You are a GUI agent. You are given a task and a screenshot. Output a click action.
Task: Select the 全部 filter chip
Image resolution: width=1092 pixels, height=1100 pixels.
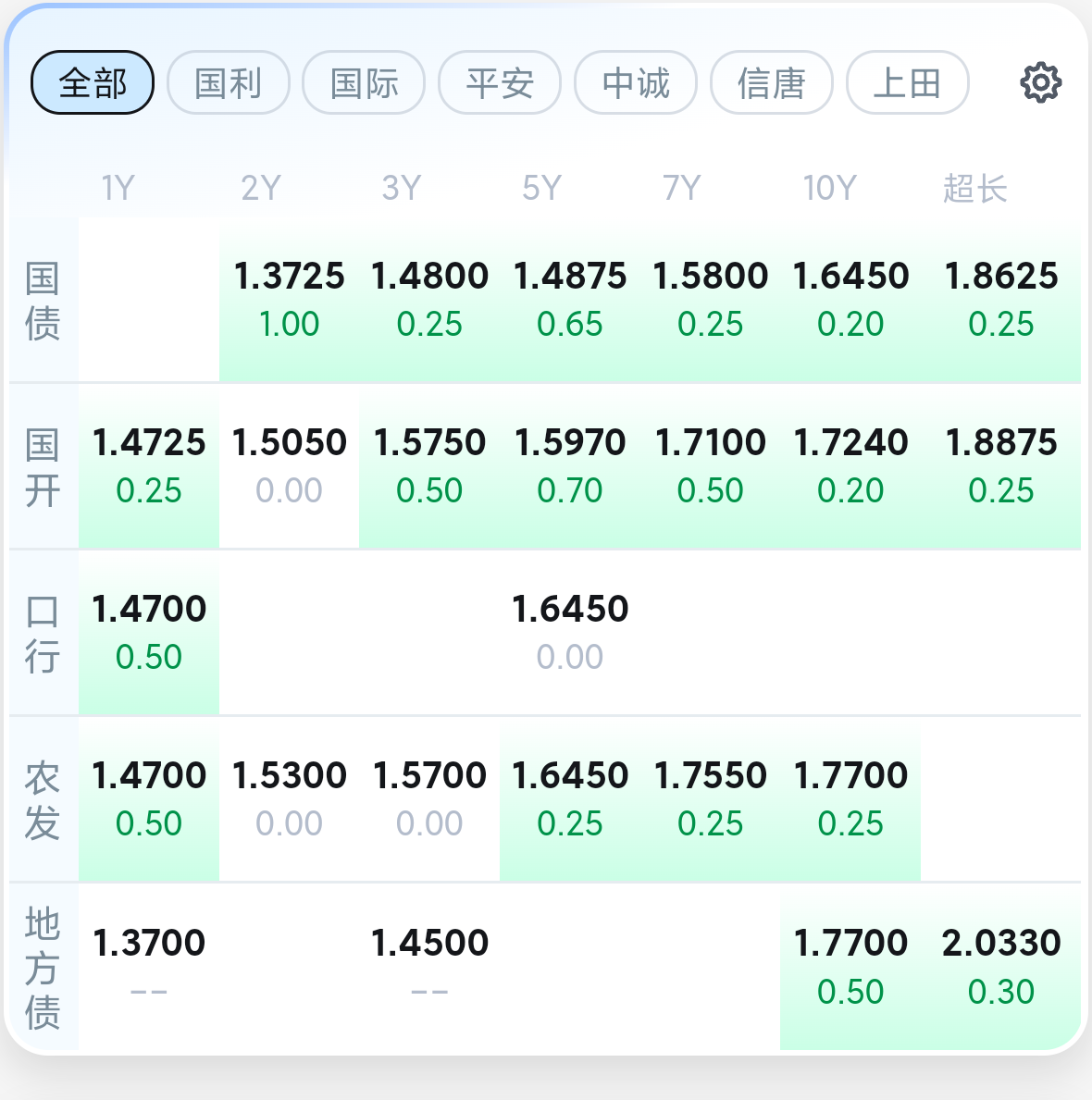[93, 82]
